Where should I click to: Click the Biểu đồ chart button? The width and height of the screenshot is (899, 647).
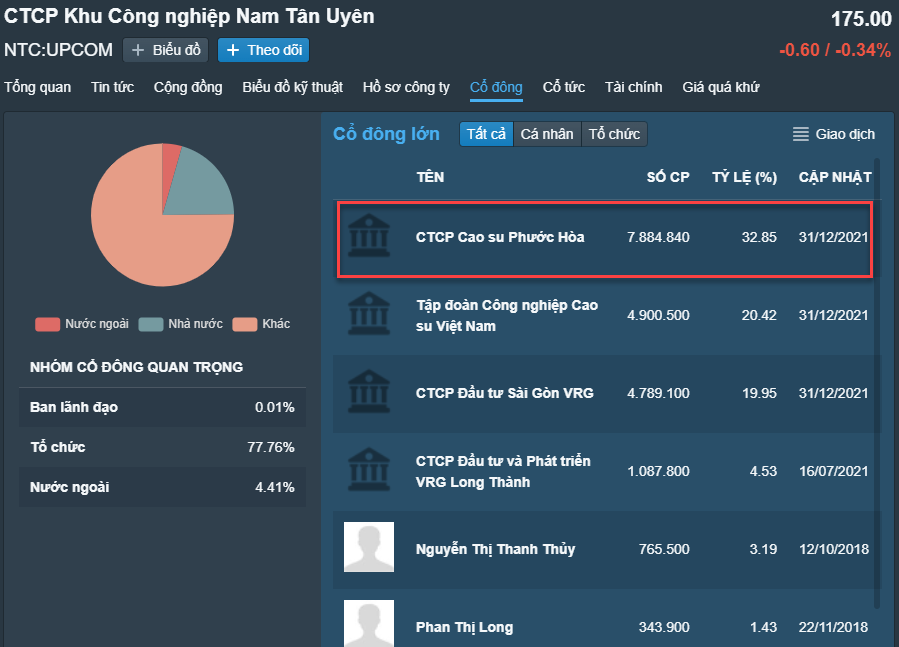[x=166, y=50]
